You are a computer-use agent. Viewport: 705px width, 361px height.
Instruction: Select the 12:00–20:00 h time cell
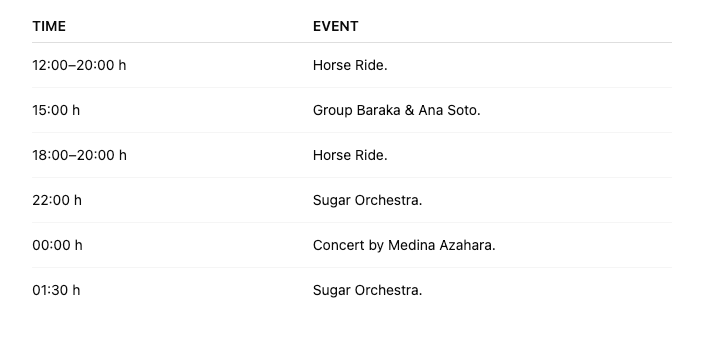79,65
